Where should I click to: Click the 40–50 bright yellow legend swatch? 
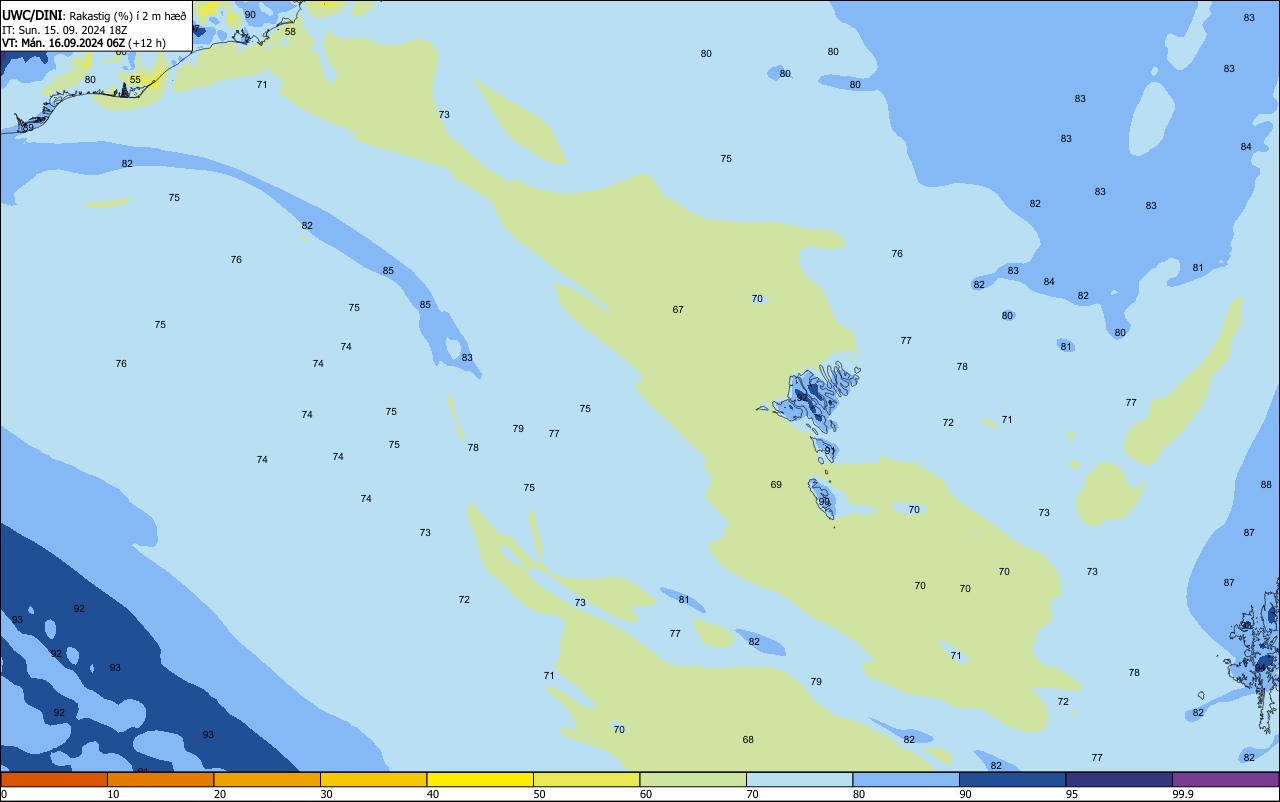pyautogui.click(x=480, y=779)
